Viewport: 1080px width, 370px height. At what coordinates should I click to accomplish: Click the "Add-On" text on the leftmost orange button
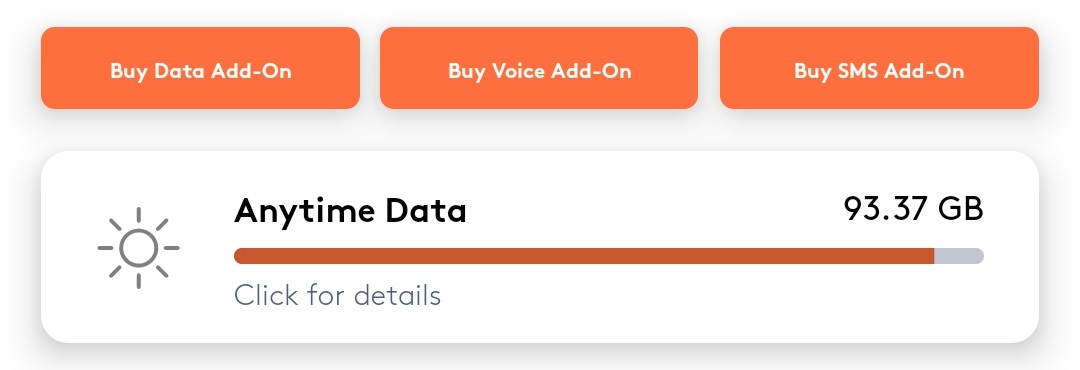[251, 71]
